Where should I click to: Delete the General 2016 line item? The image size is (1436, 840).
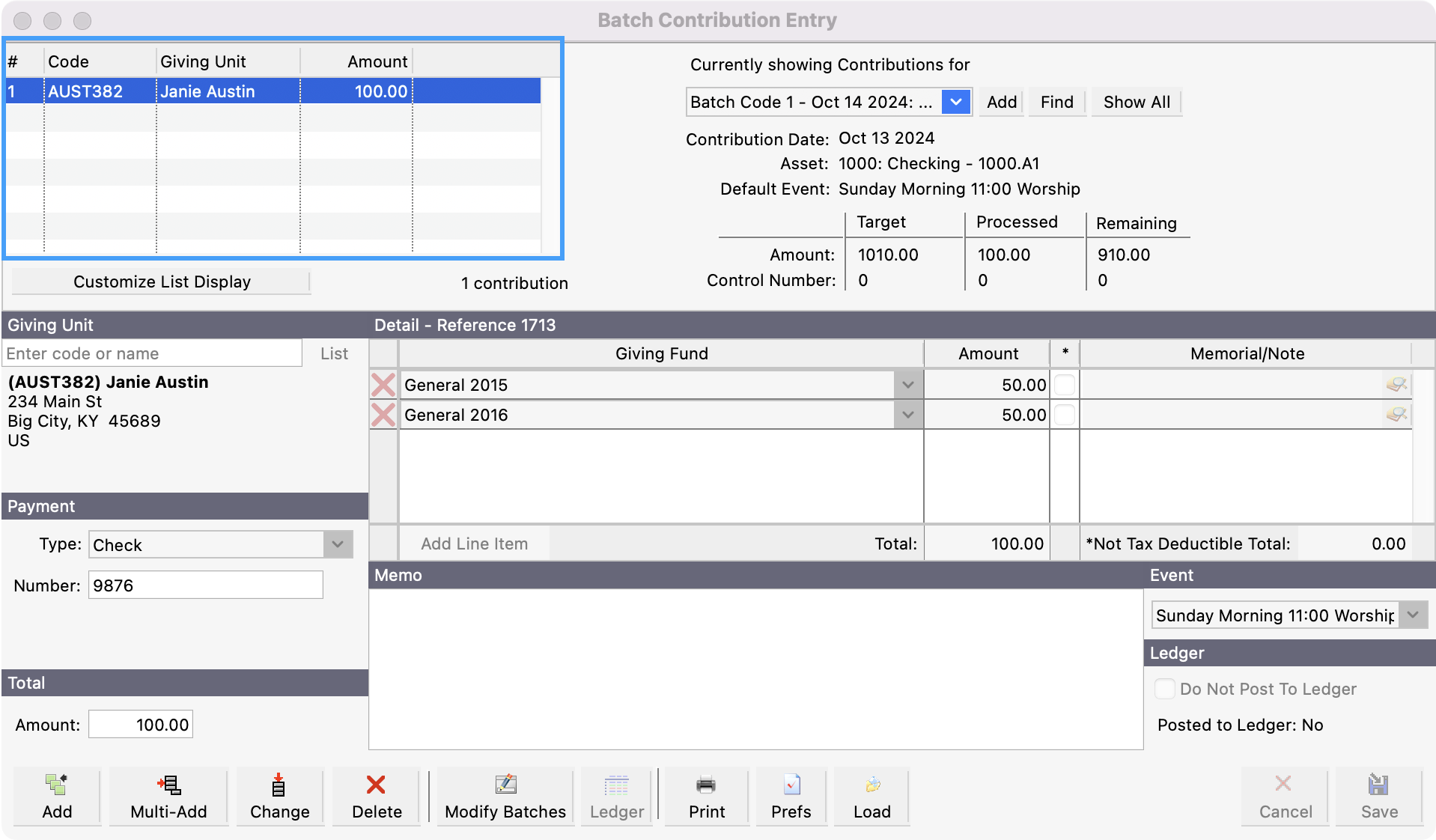383,415
